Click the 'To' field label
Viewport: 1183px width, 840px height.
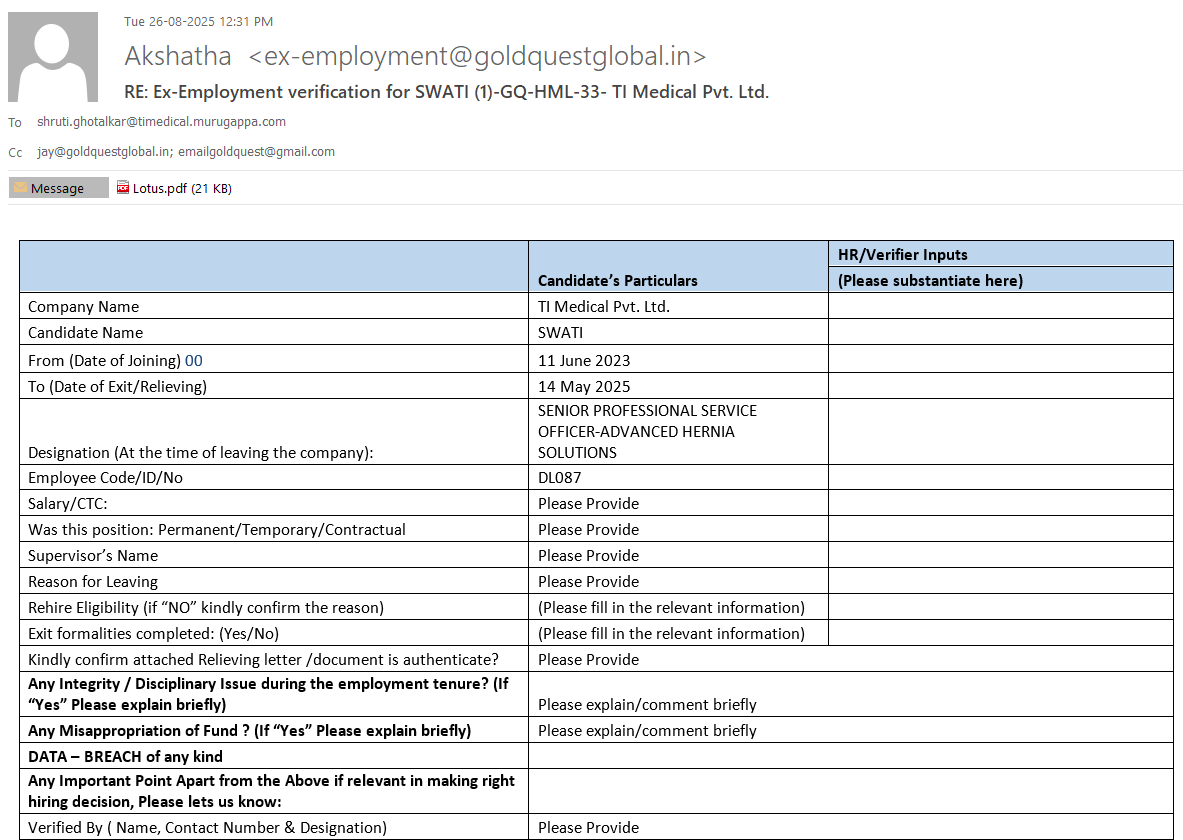pos(15,122)
